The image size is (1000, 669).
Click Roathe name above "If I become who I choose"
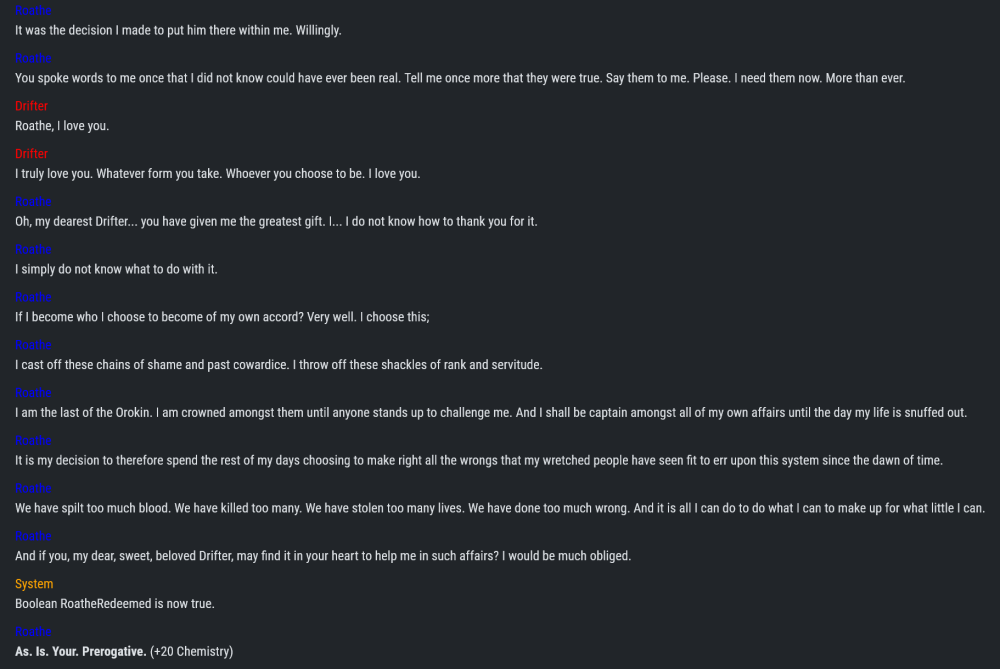point(33,297)
